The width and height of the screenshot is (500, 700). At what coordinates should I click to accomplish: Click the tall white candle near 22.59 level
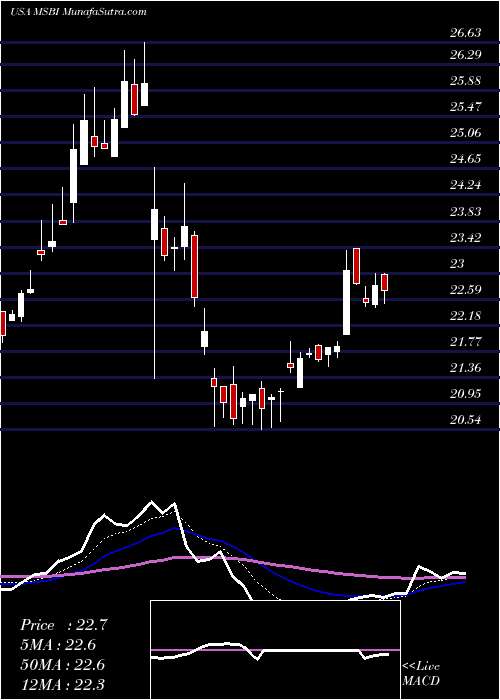point(346,302)
